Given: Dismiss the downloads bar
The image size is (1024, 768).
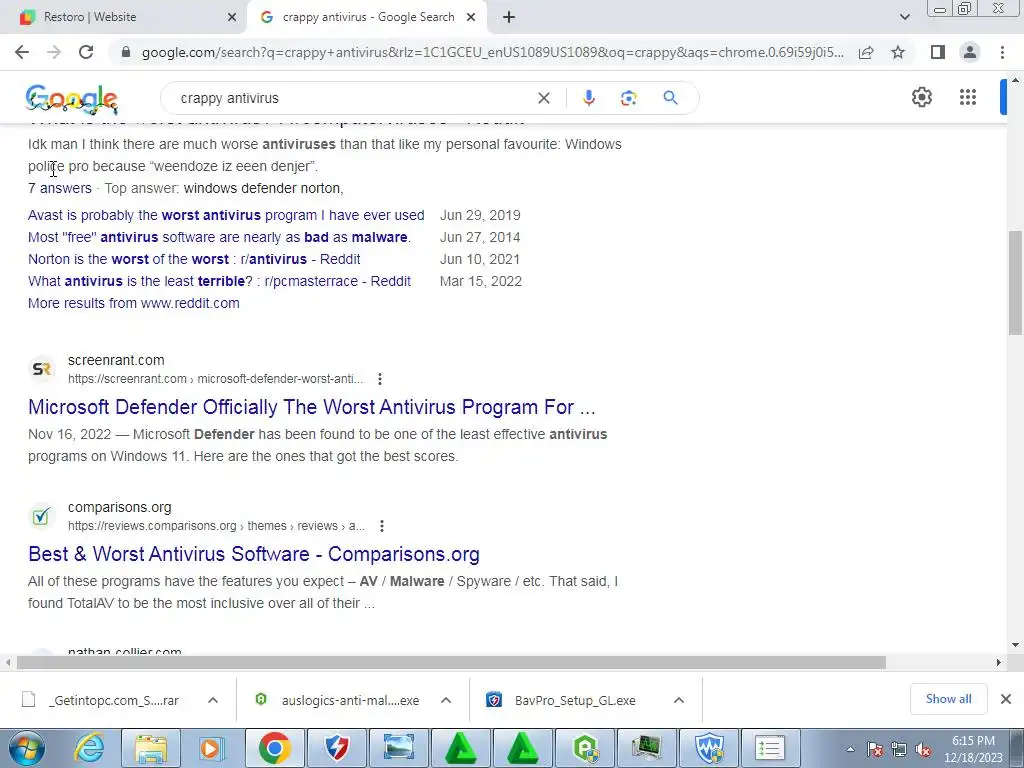Looking at the screenshot, I should click(1006, 699).
